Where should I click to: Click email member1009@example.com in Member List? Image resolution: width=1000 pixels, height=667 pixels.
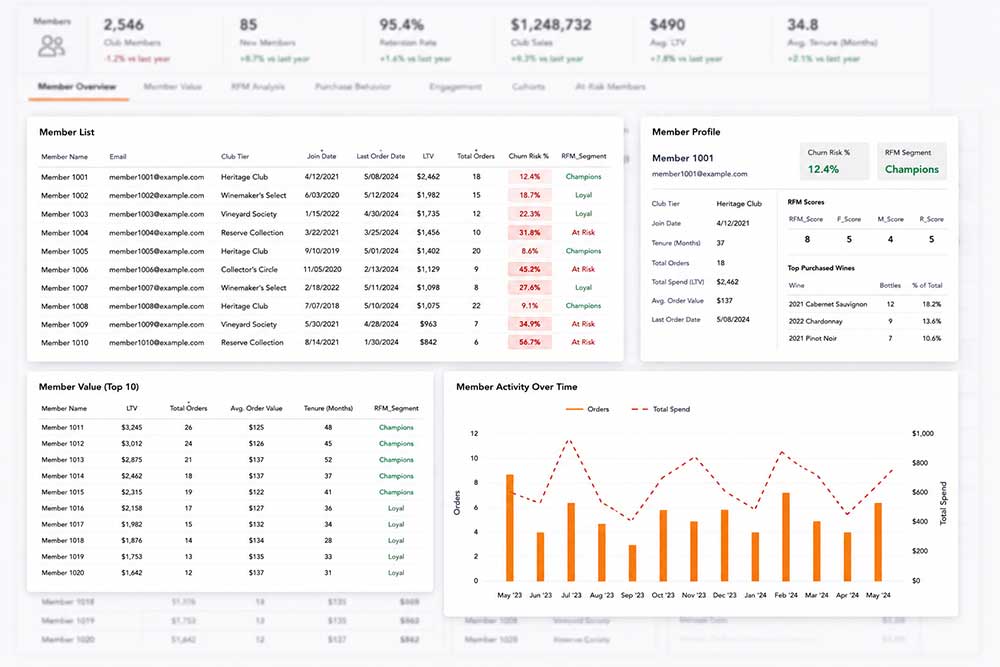tap(156, 324)
